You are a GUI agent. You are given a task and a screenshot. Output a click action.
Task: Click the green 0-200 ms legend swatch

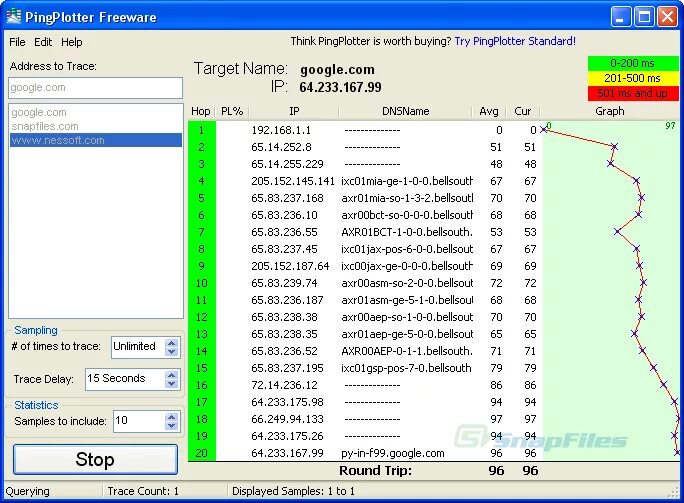pyautogui.click(x=633, y=63)
